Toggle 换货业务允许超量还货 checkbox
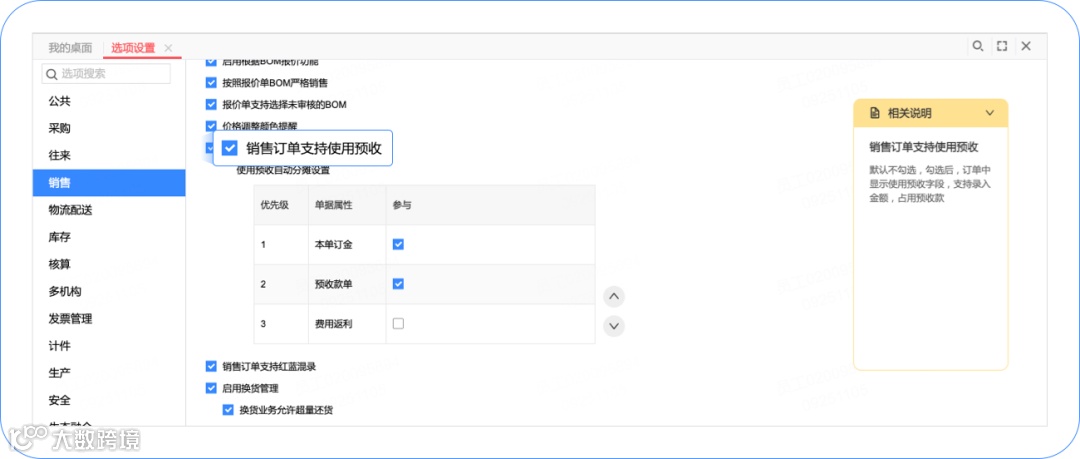Screen dimensions: 1080x459 coord(229,410)
